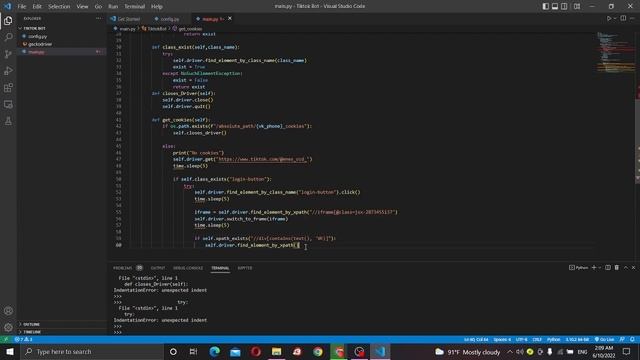Open the File menu
The image size is (640, 360).
coord(22,7)
